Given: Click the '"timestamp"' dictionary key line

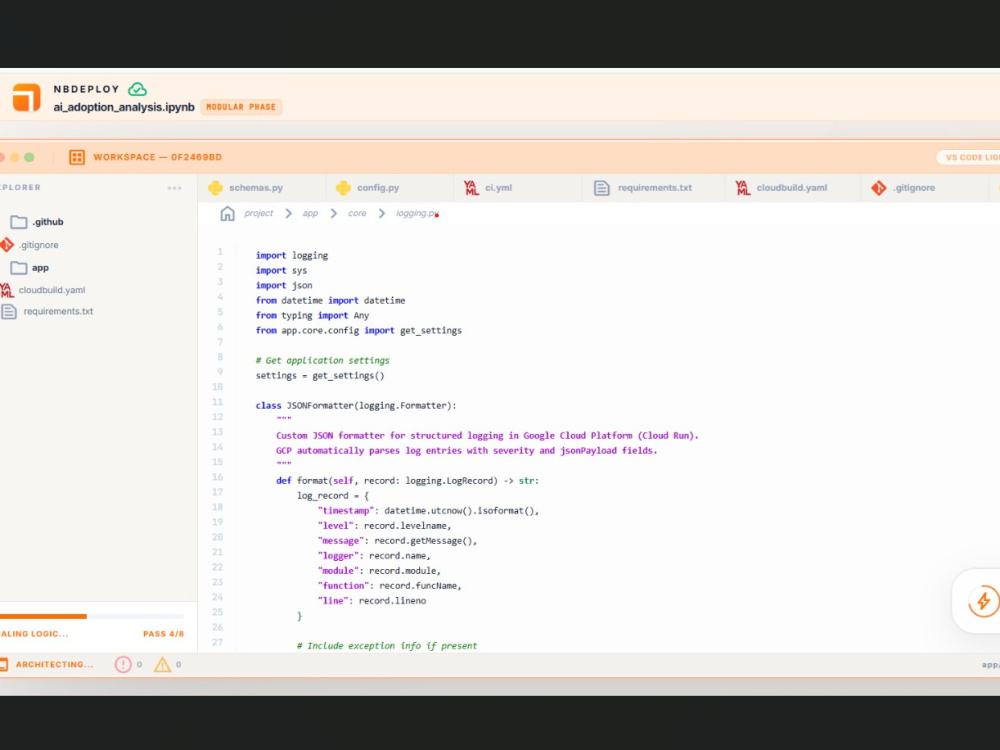Looking at the screenshot, I should tap(429, 511).
